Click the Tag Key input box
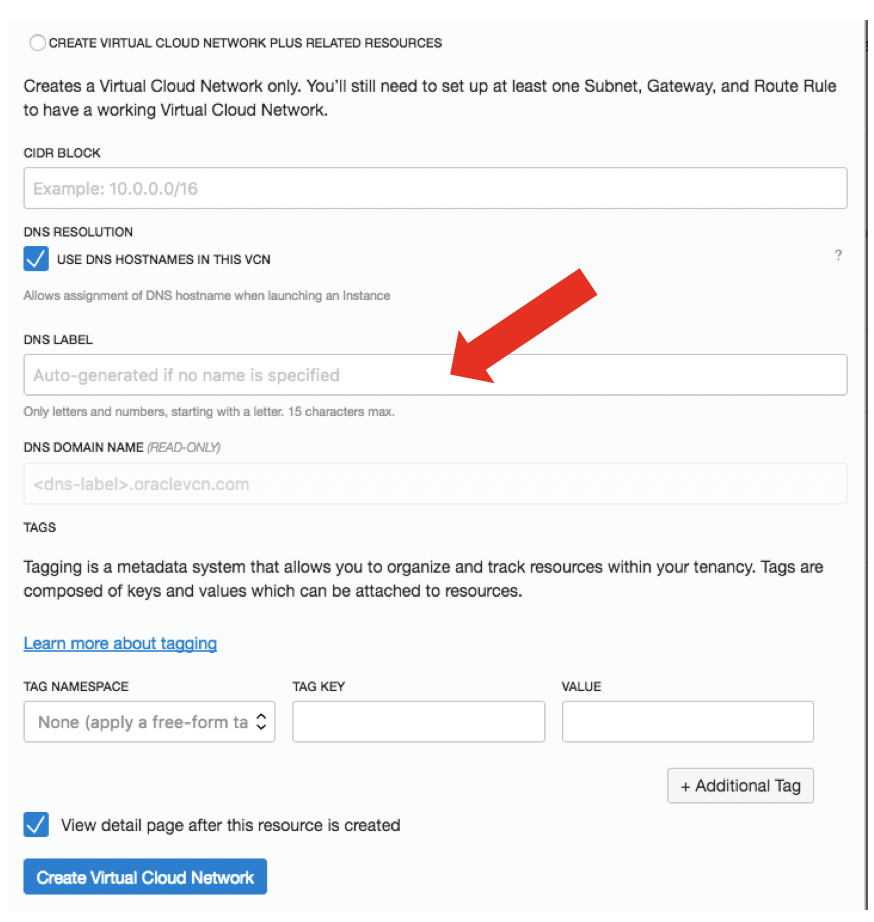The image size is (874, 922). click(418, 721)
